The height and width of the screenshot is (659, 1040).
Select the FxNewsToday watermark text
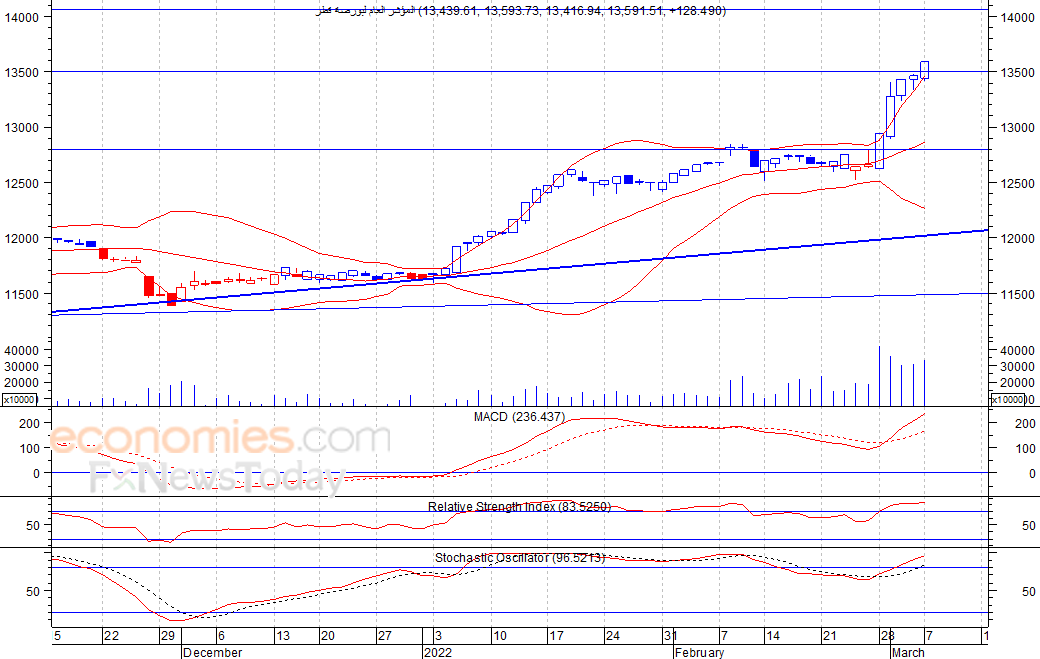[x=217, y=477]
